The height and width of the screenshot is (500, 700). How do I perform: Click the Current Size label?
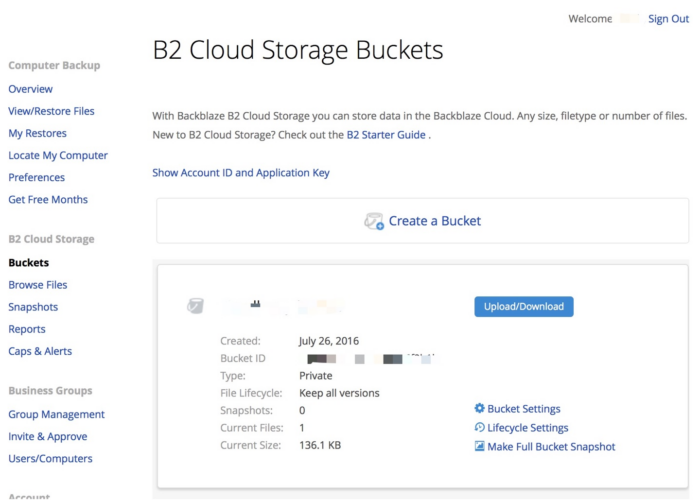251,445
